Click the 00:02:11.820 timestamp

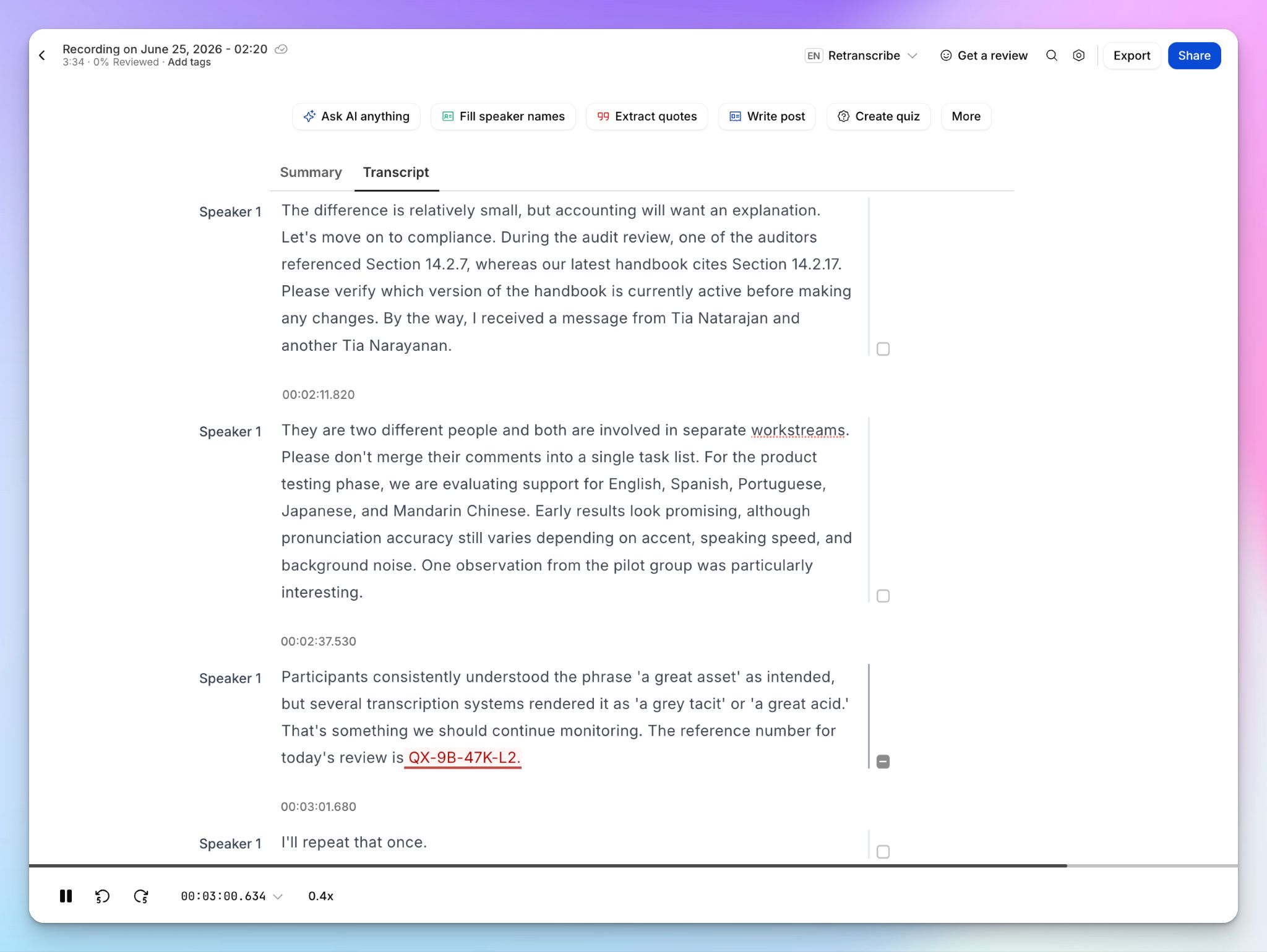coord(318,395)
